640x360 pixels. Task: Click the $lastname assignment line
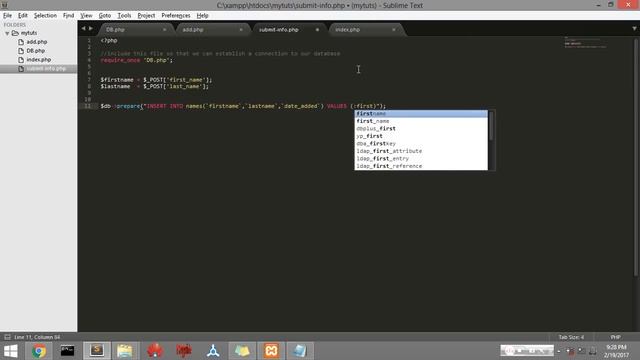155,87
